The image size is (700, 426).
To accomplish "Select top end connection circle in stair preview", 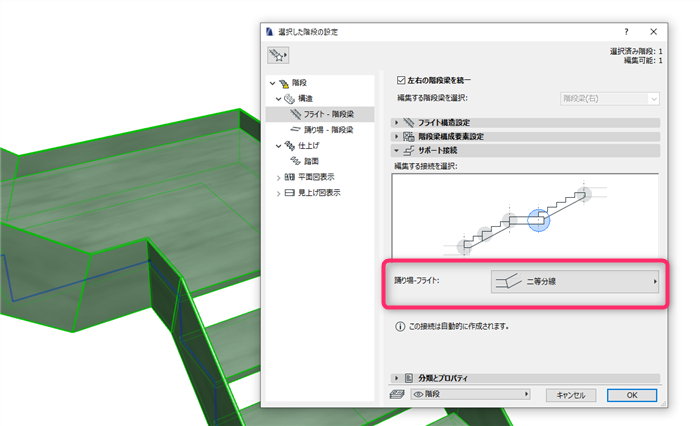I will [583, 194].
